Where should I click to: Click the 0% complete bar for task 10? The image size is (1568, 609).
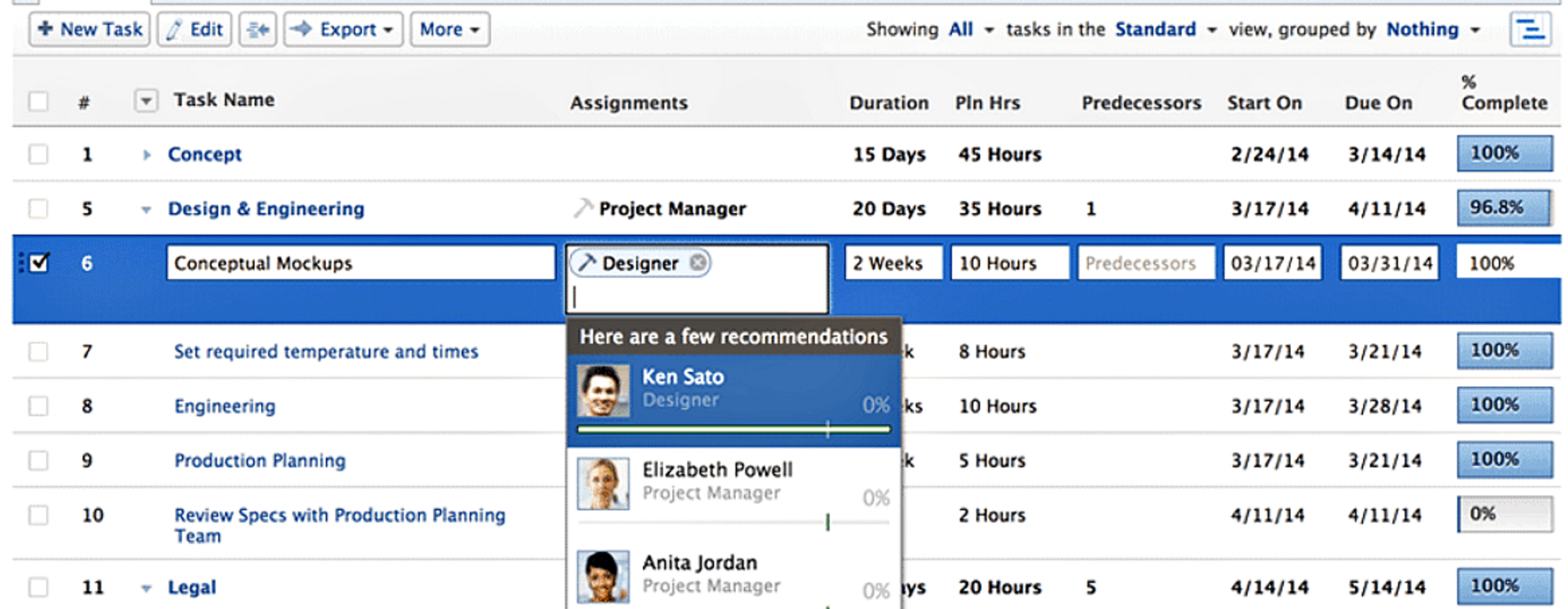coord(1504,514)
